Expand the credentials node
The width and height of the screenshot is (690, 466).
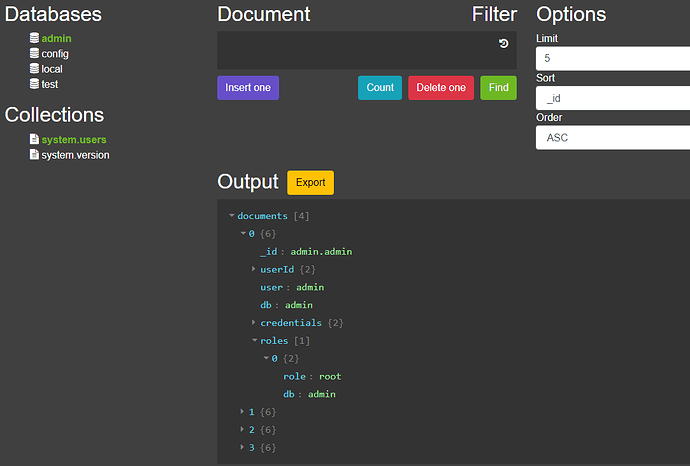point(253,323)
